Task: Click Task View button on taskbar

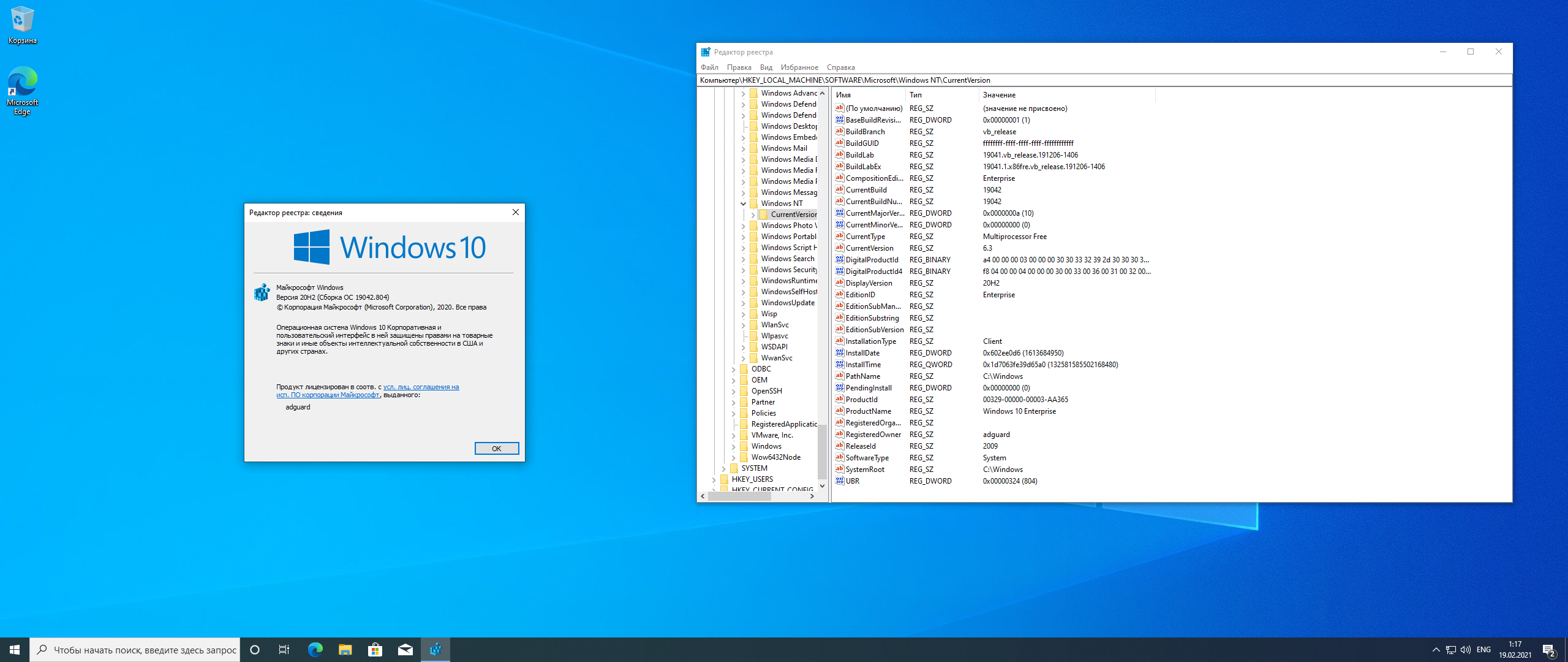Action: click(x=284, y=650)
